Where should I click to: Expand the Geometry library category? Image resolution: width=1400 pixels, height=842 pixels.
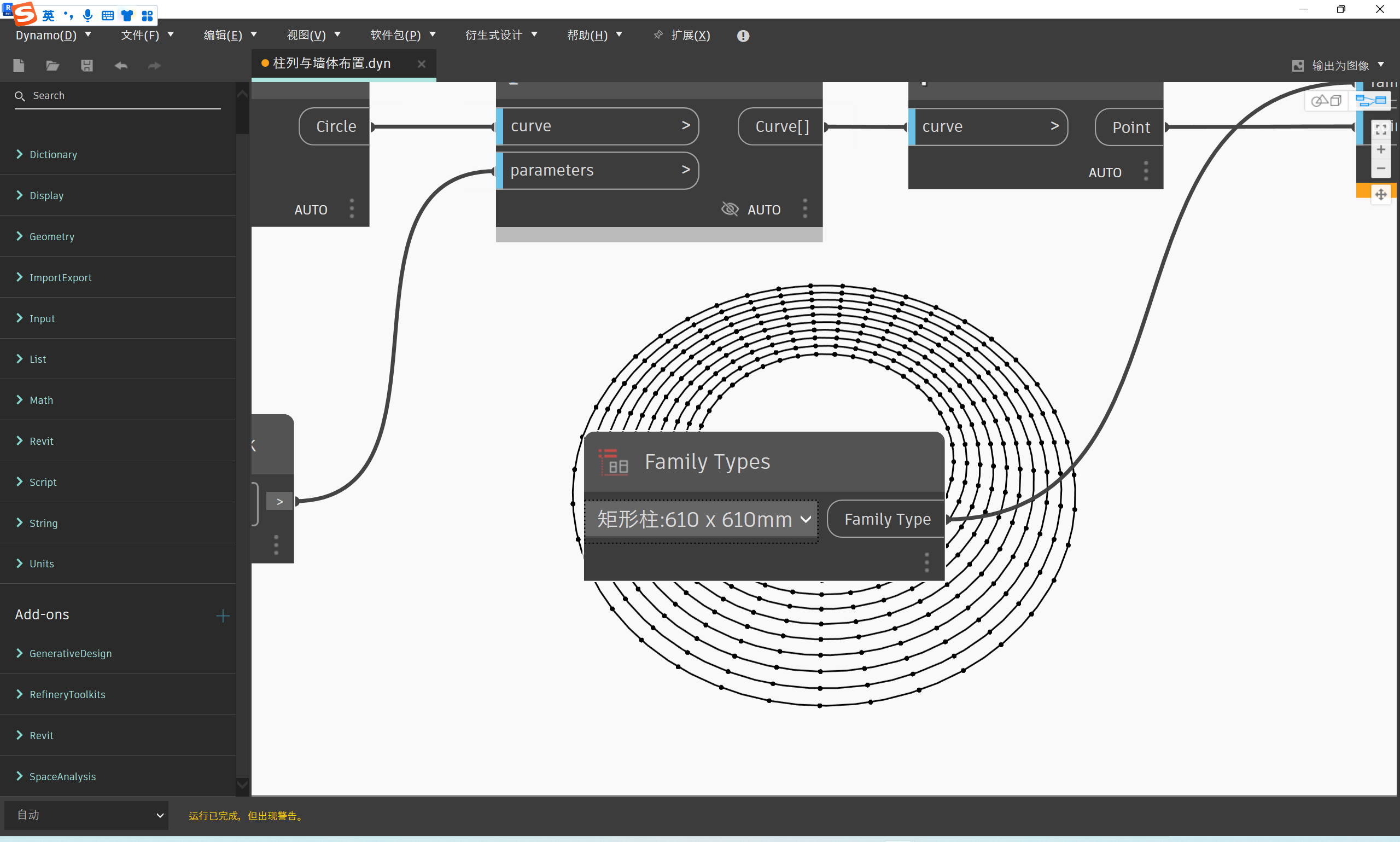[52, 236]
